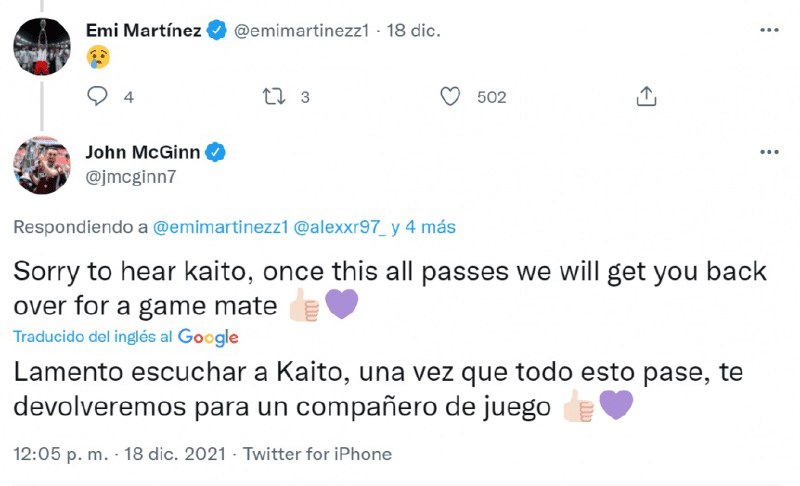Visit the John McGinn display name link

click(x=142, y=152)
